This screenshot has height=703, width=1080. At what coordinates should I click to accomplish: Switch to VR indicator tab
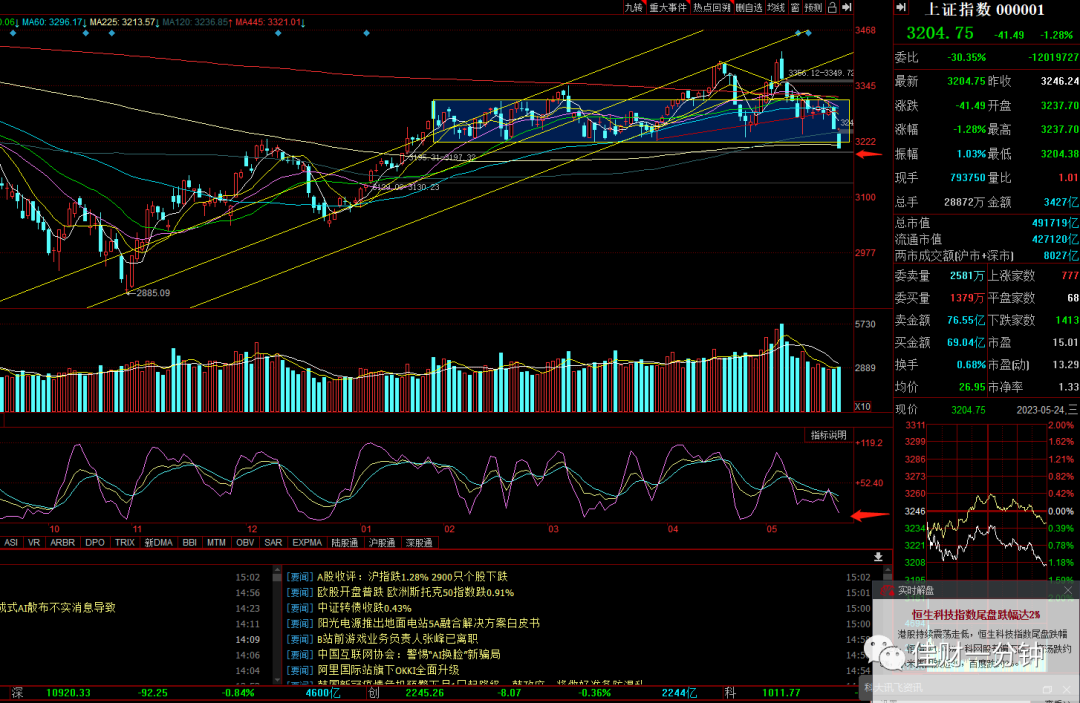coord(34,543)
